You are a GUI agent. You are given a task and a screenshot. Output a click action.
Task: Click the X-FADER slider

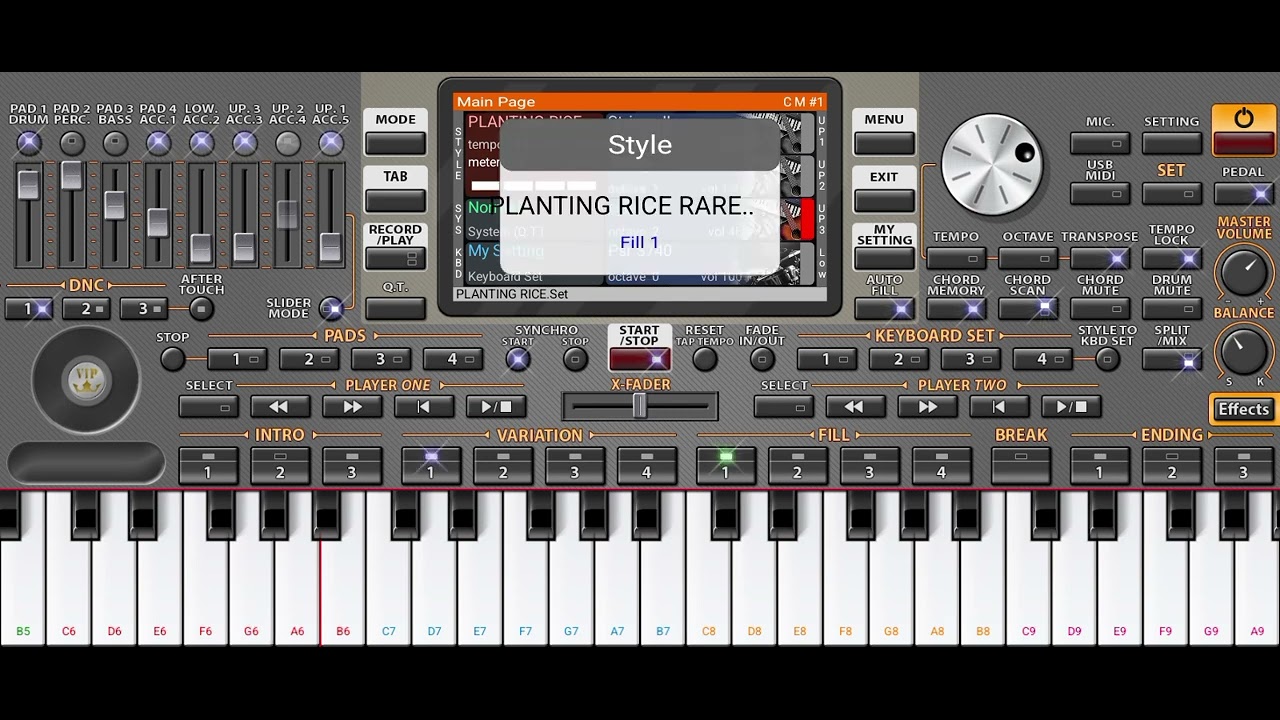click(x=639, y=406)
